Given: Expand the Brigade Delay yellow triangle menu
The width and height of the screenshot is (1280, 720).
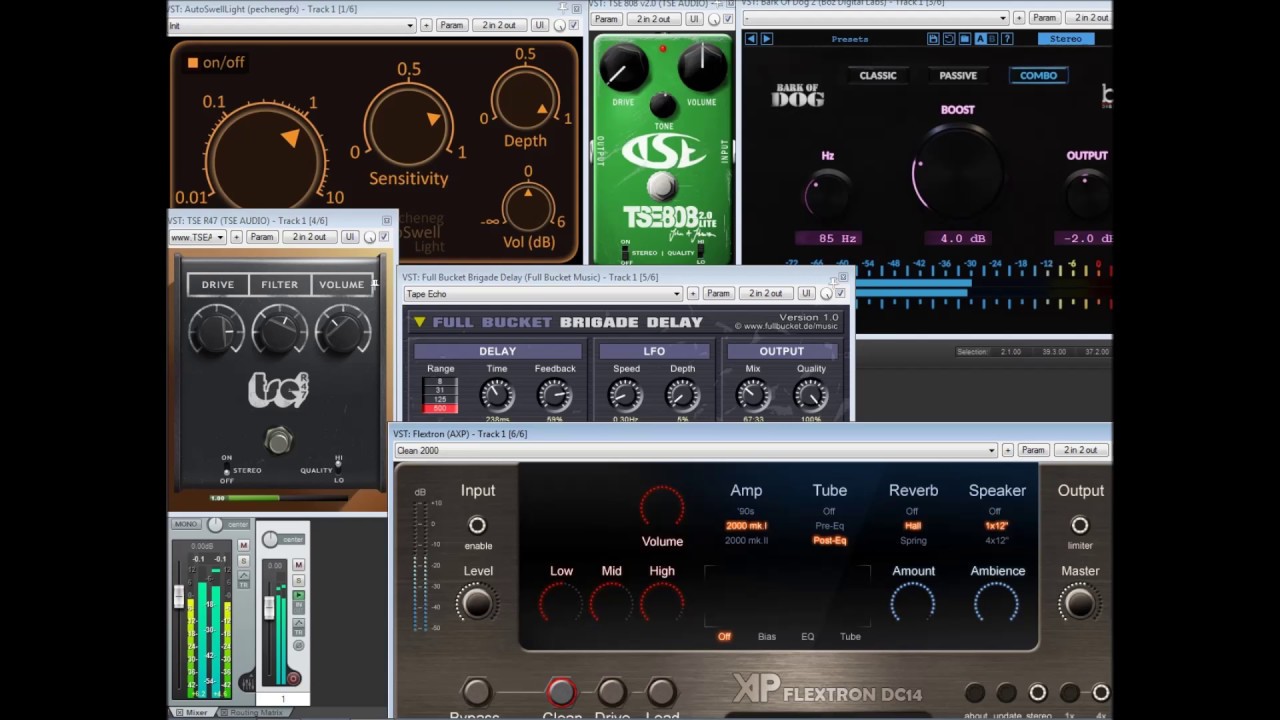Looking at the screenshot, I should (420, 322).
